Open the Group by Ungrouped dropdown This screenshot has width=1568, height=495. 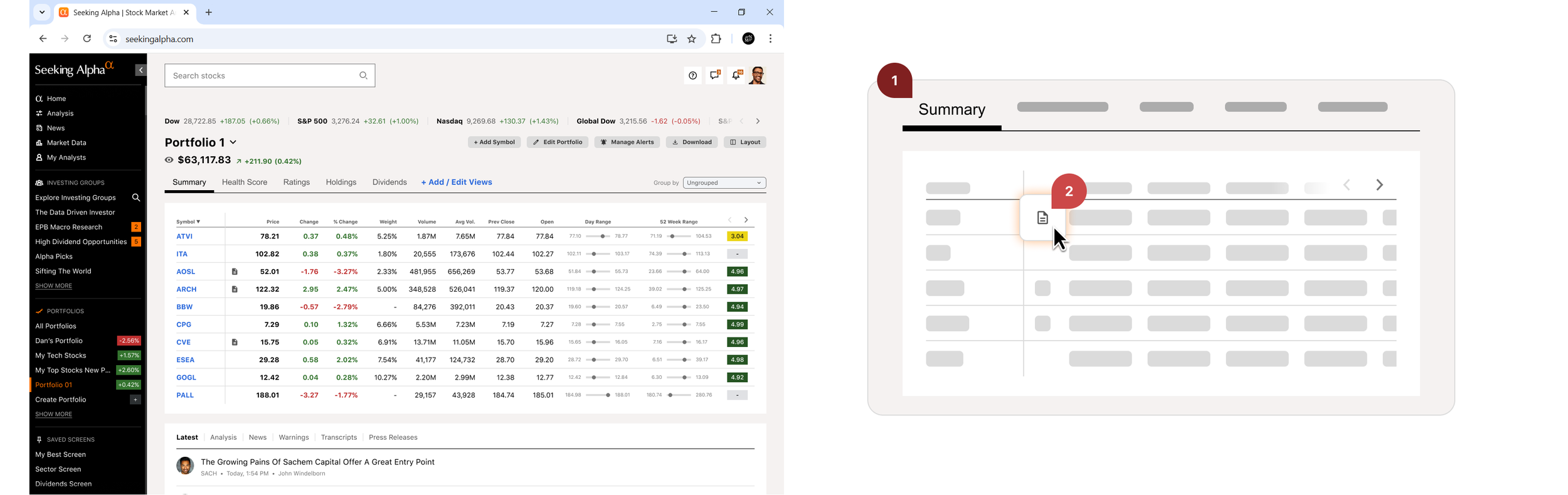(724, 183)
